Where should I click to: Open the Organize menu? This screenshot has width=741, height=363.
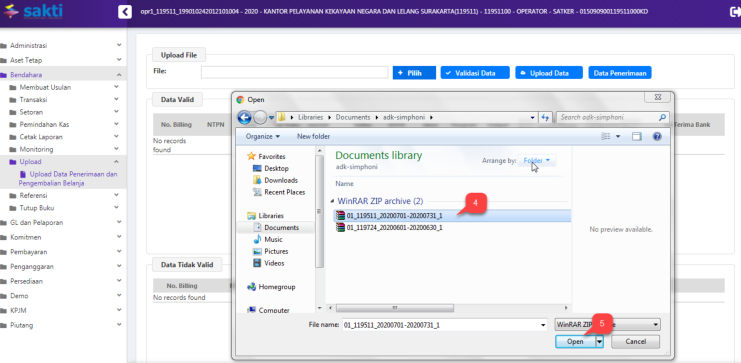coord(263,137)
